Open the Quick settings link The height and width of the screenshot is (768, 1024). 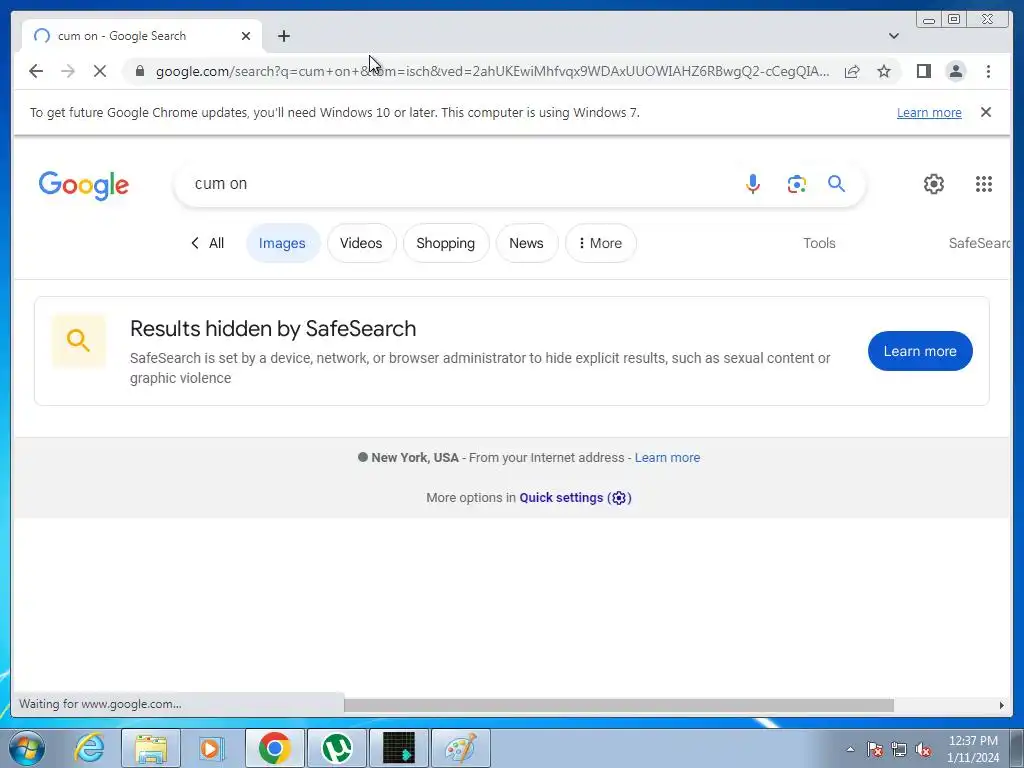click(x=575, y=498)
